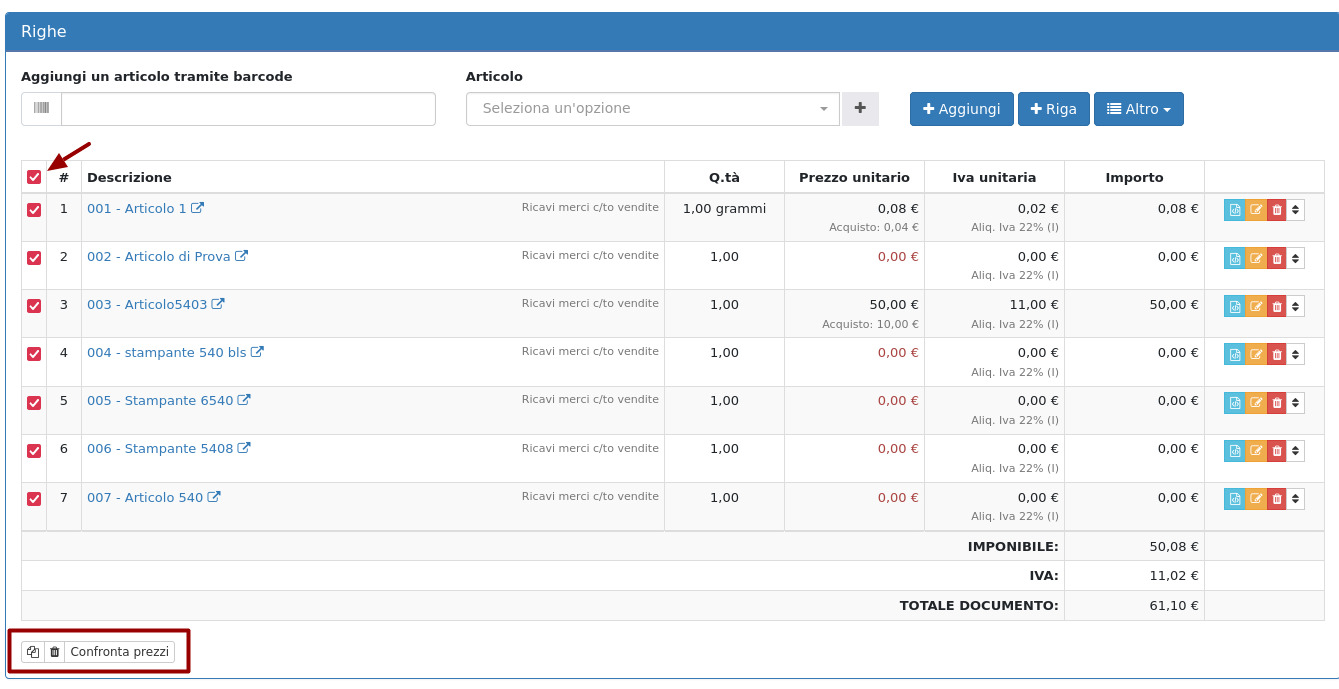Expand the Altro dropdown menu
The height and width of the screenshot is (689, 1339).
point(1138,109)
